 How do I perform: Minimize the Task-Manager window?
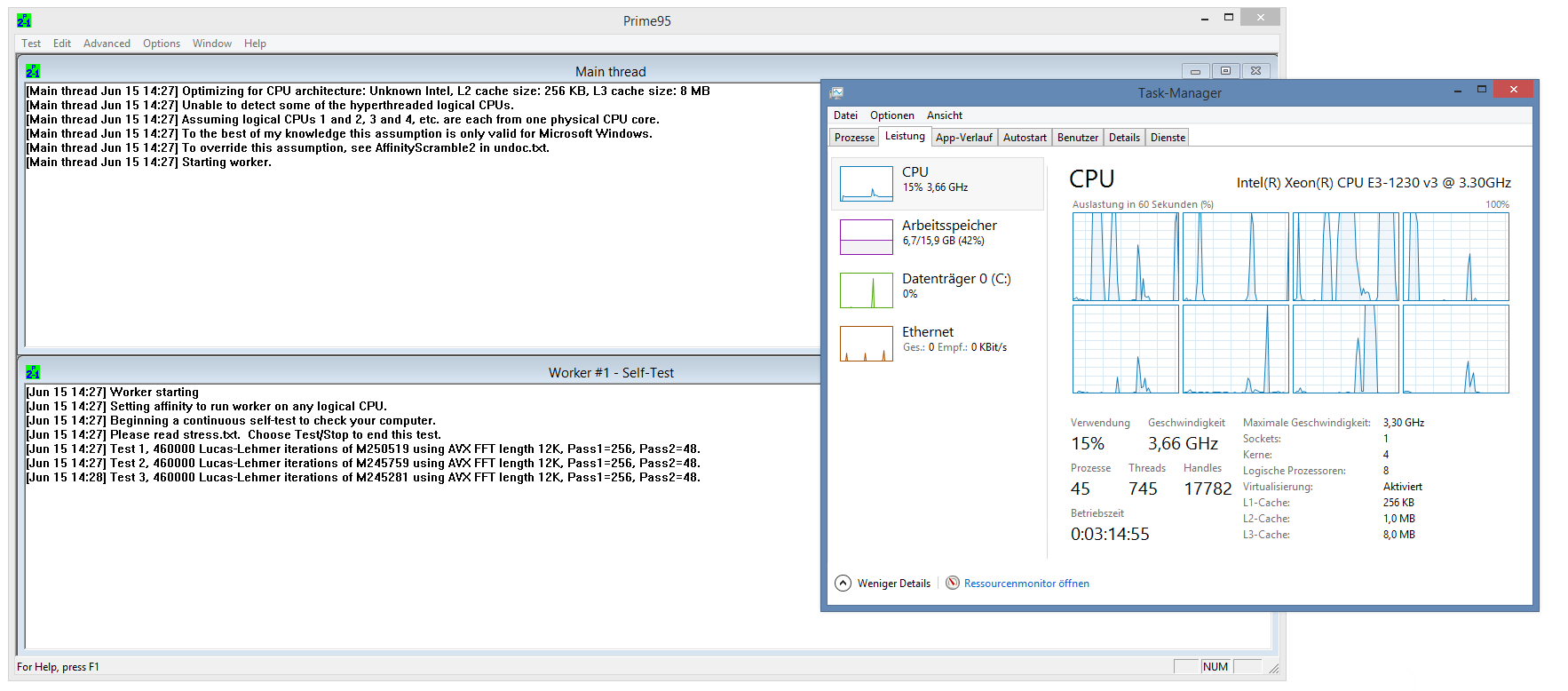(x=1457, y=89)
